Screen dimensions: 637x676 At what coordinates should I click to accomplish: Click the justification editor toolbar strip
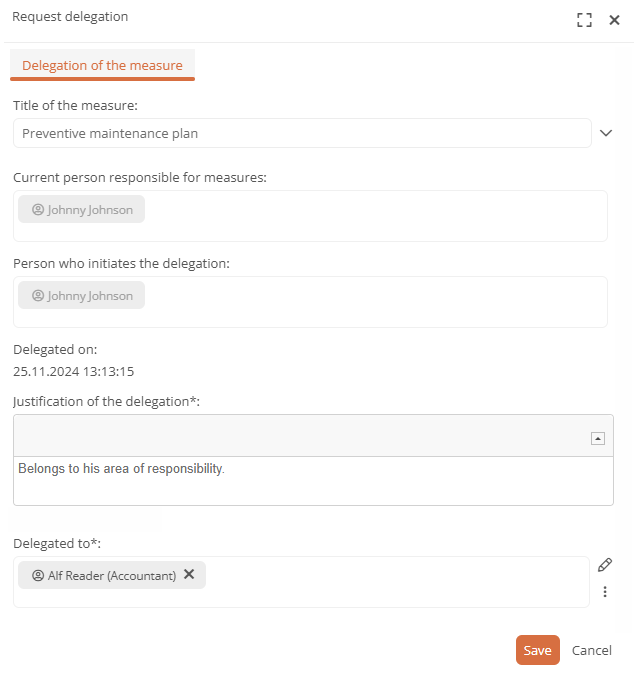tap(302, 435)
